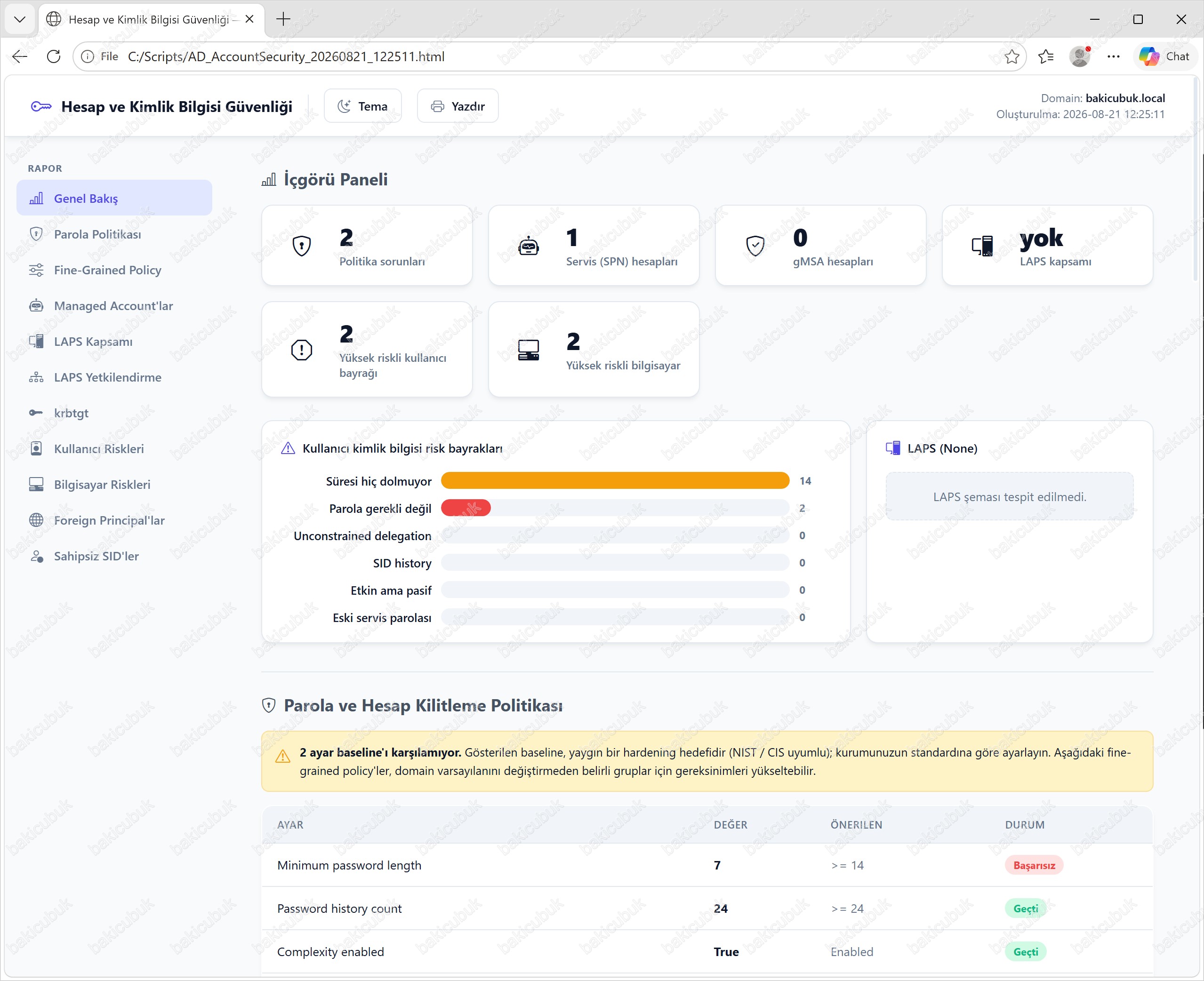Image resolution: width=1204 pixels, height=981 pixels.
Task: Select the Genel Bakış sidebar tab
Action: click(114, 198)
